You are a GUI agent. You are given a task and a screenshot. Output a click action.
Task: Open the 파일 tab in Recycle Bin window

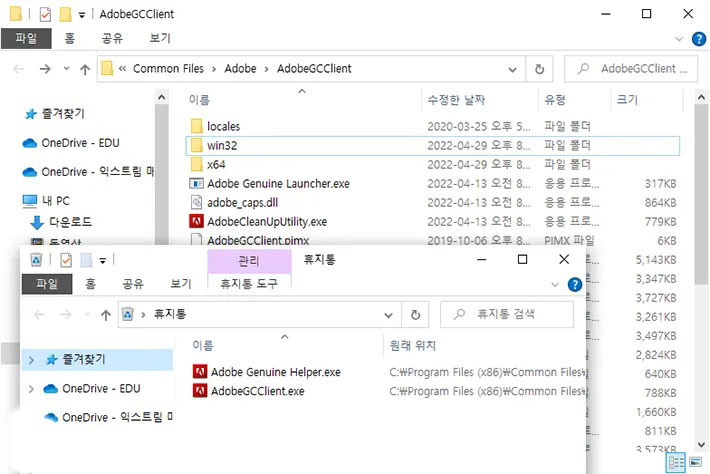[x=47, y=284]
